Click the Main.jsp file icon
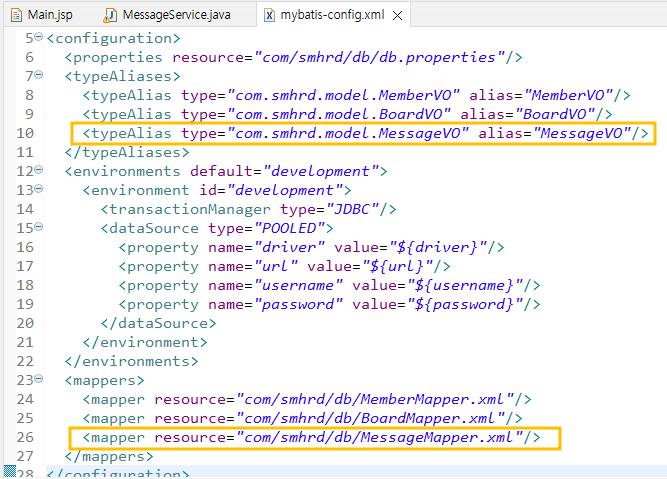Image resolution: width=667 pixels, height=479 pixels. click(x=16, y=15)
